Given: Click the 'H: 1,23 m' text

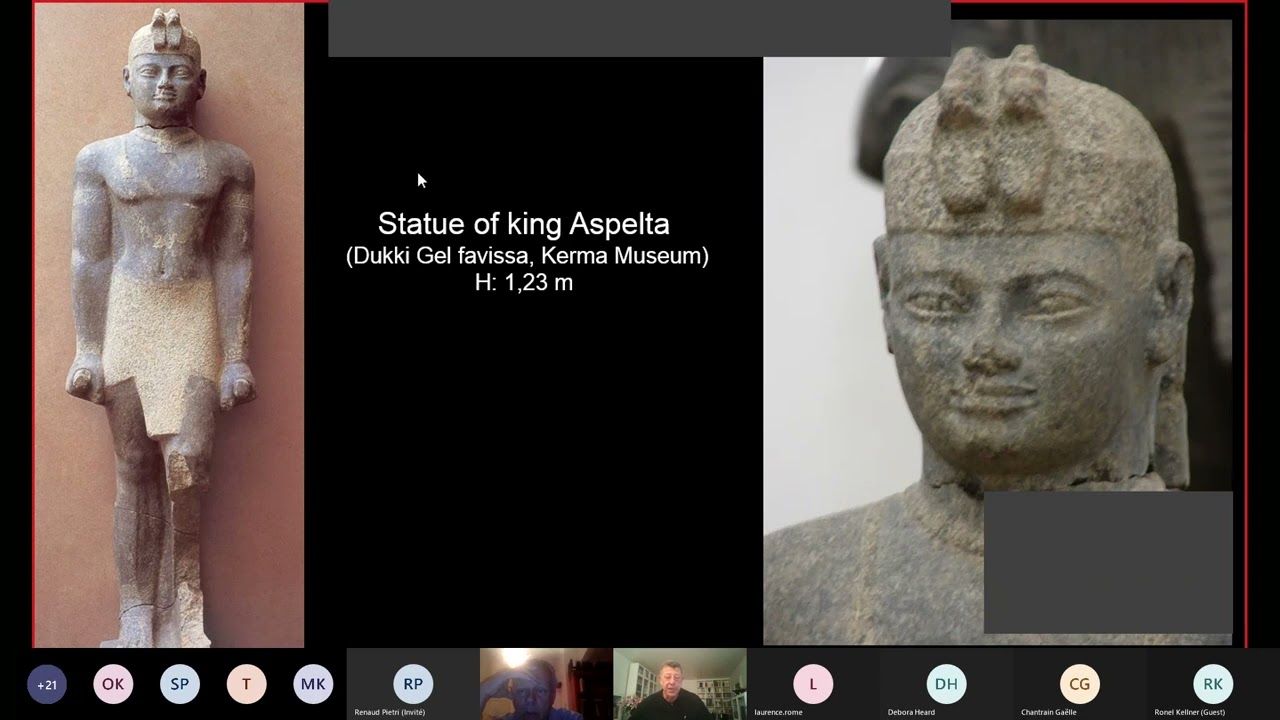Looking at the screenshot, I should pos(524,283).
